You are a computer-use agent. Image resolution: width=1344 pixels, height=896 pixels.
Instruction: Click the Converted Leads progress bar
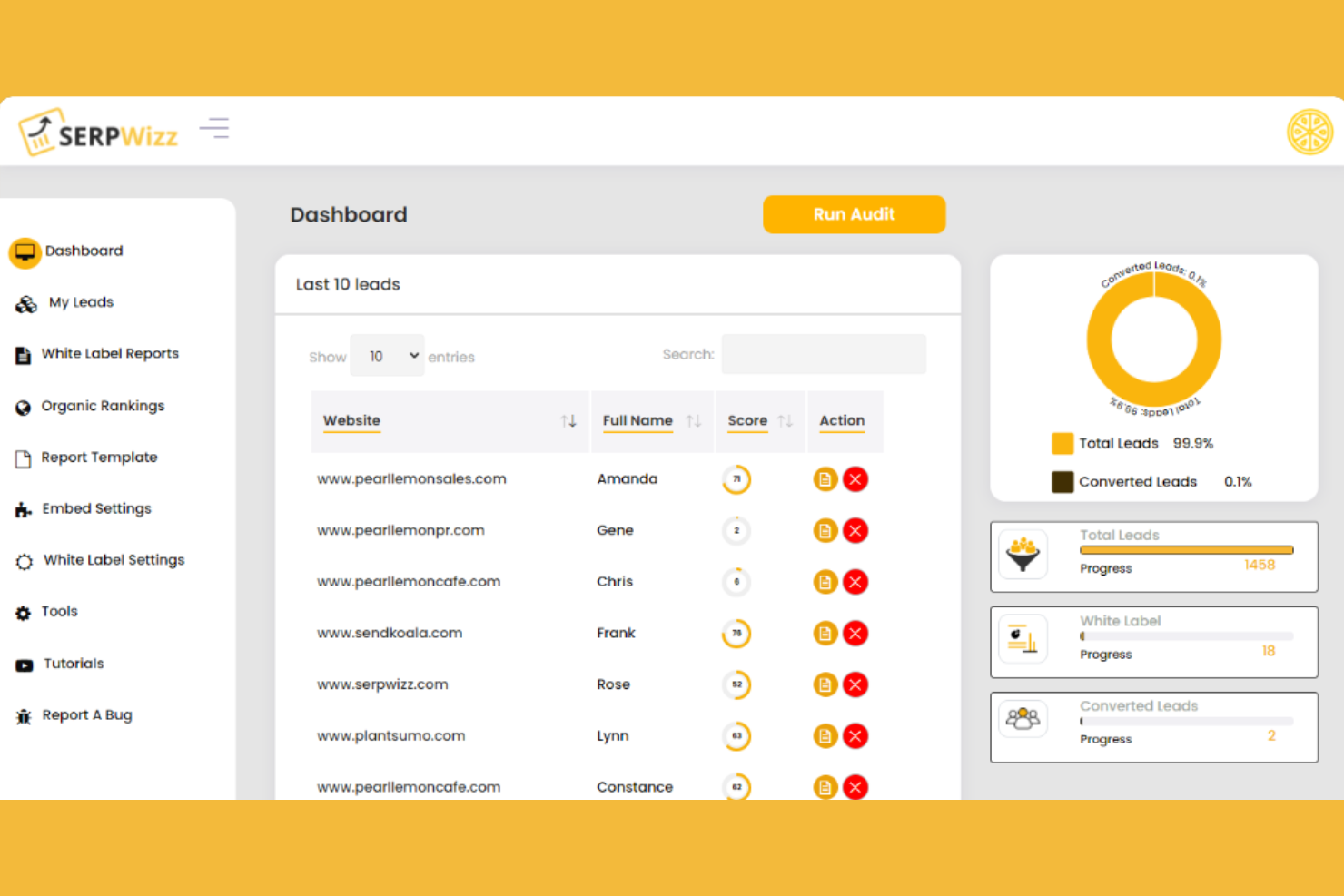click(x=1186, y=722)
